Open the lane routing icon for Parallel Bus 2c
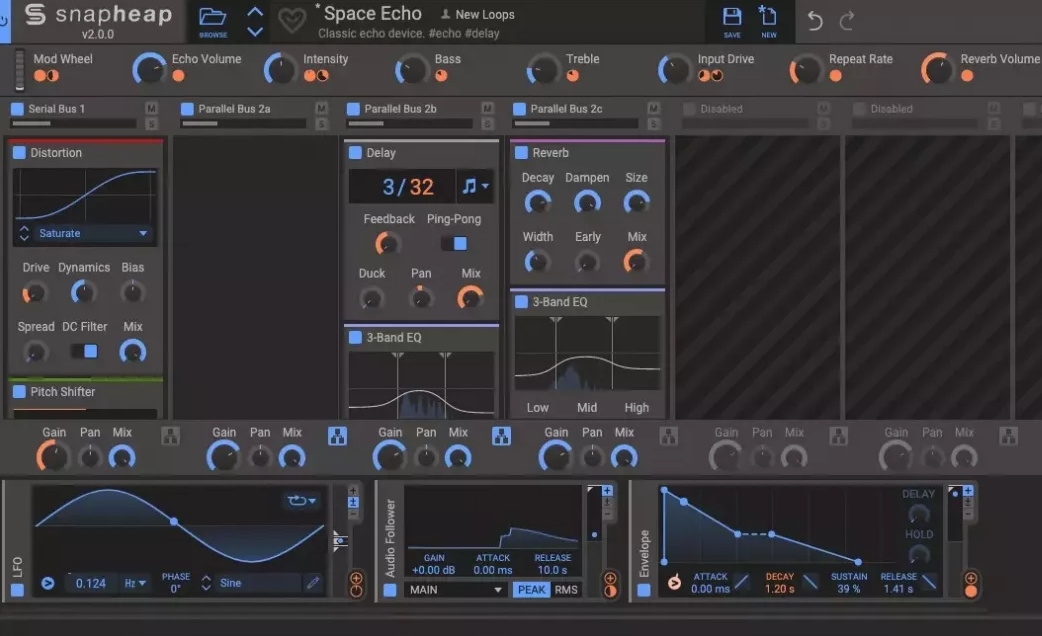 669,436
